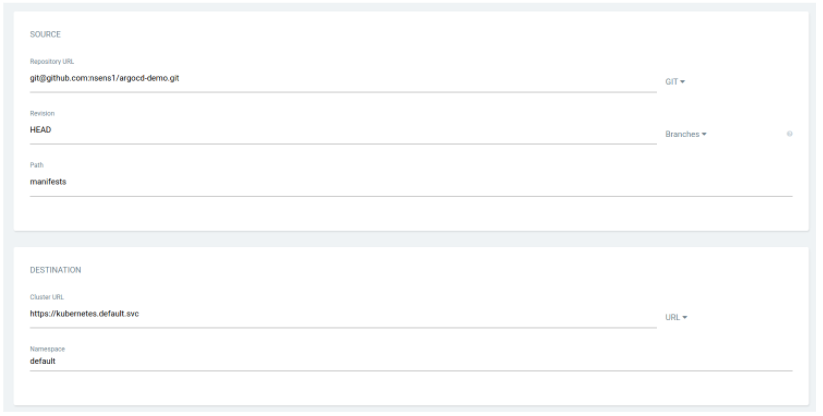Screen dimensions: 823x416
Task: Click the help icon beside Revision
Action: pos(790,134)
